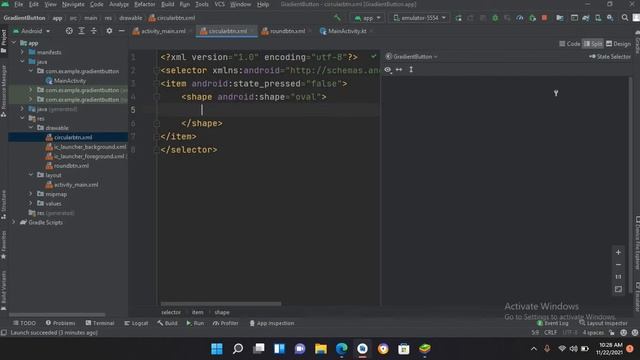Open the Logcat tool window
Screen dimensions: 640x360
coord(136,323)
